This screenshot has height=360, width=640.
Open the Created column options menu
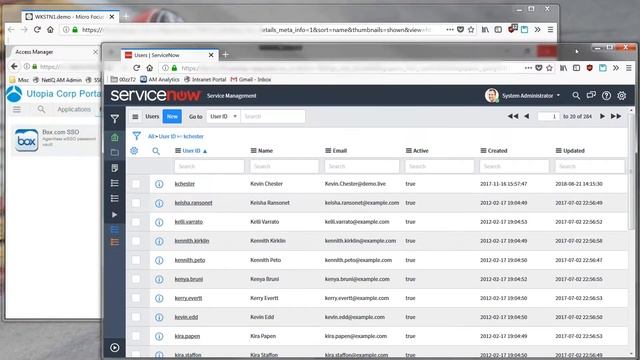[x=484, y=151]
